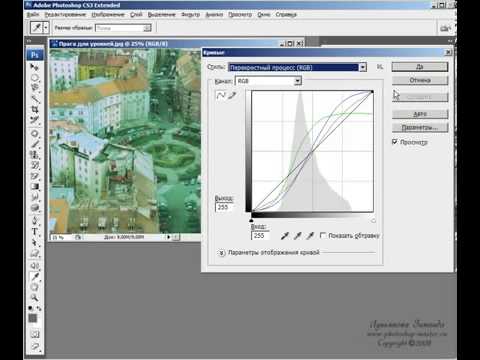Viewport: 480px width, 360px height.
Task: Click the black point slider under graph
Action: (251, 220)
